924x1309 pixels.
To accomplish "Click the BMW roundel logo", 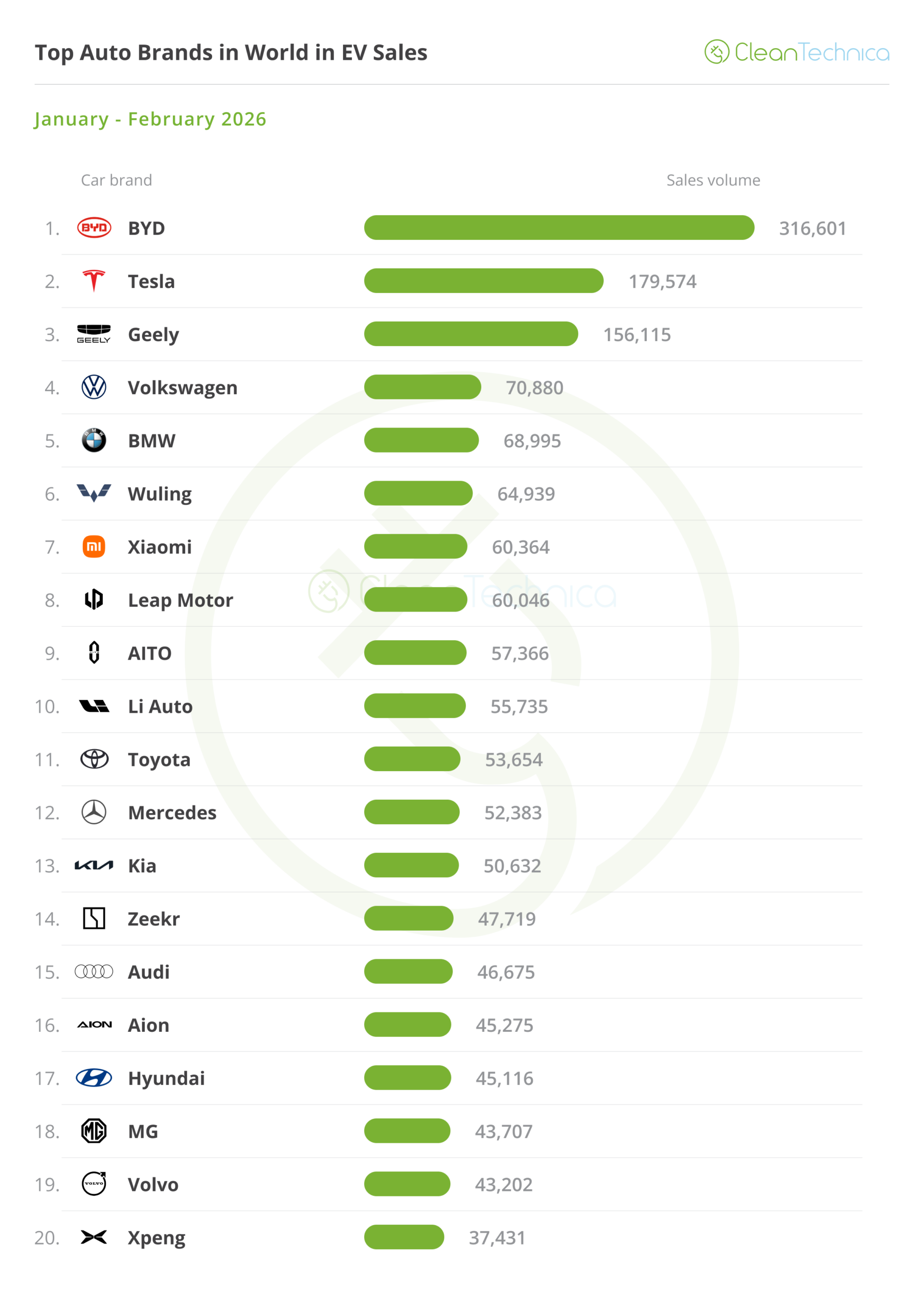I will [94, 440].
